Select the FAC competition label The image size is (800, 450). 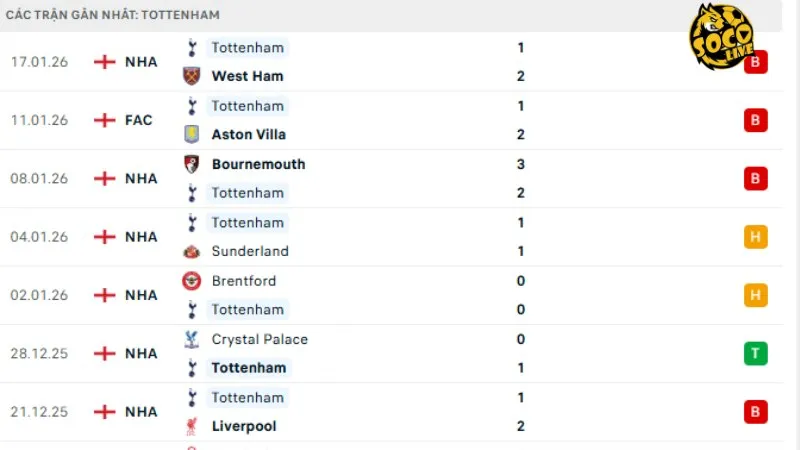(x=139, y=120)
